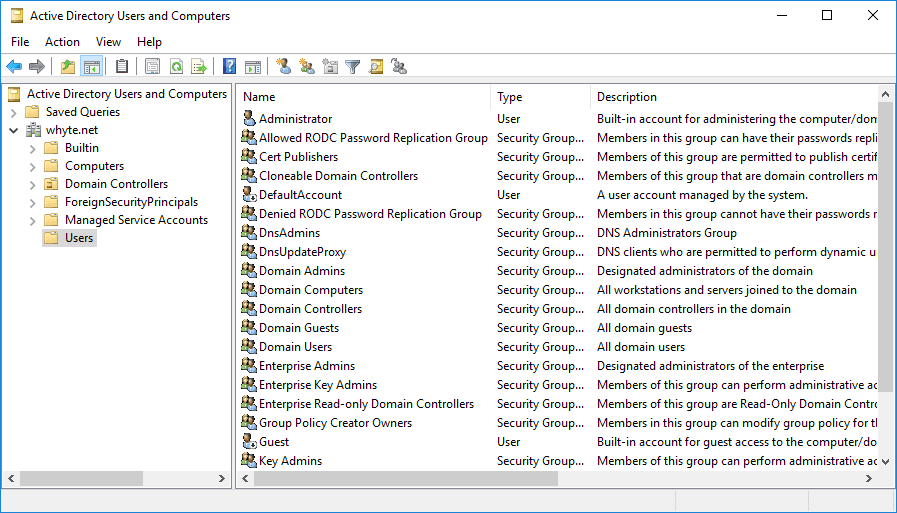Select Active Directory Users and Computers root
897x513 pixels.
(x=127, y=93)
